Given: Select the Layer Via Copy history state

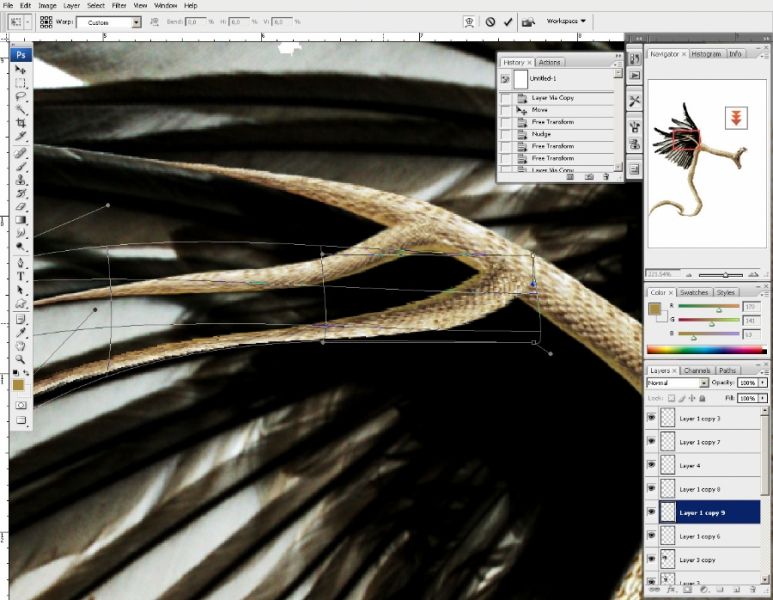Looking at the screenshot, I should 557,98.
